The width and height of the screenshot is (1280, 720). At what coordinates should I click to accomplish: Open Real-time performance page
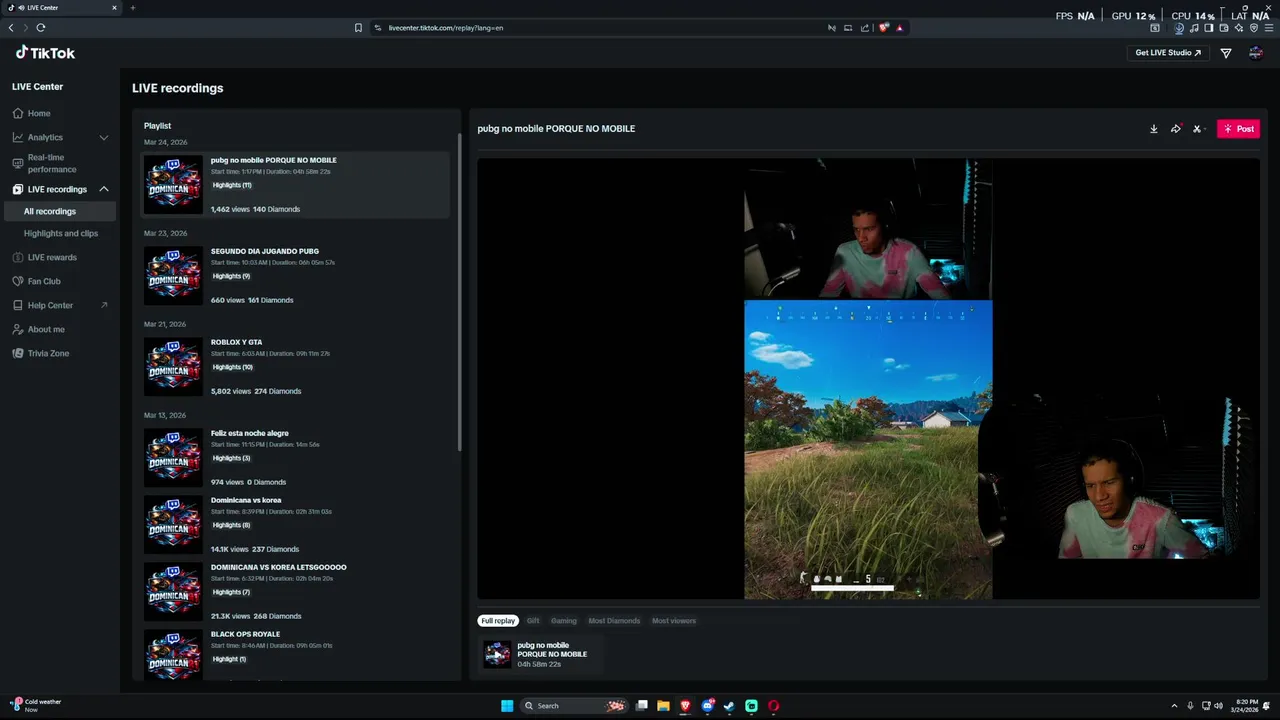click(52, 163)
